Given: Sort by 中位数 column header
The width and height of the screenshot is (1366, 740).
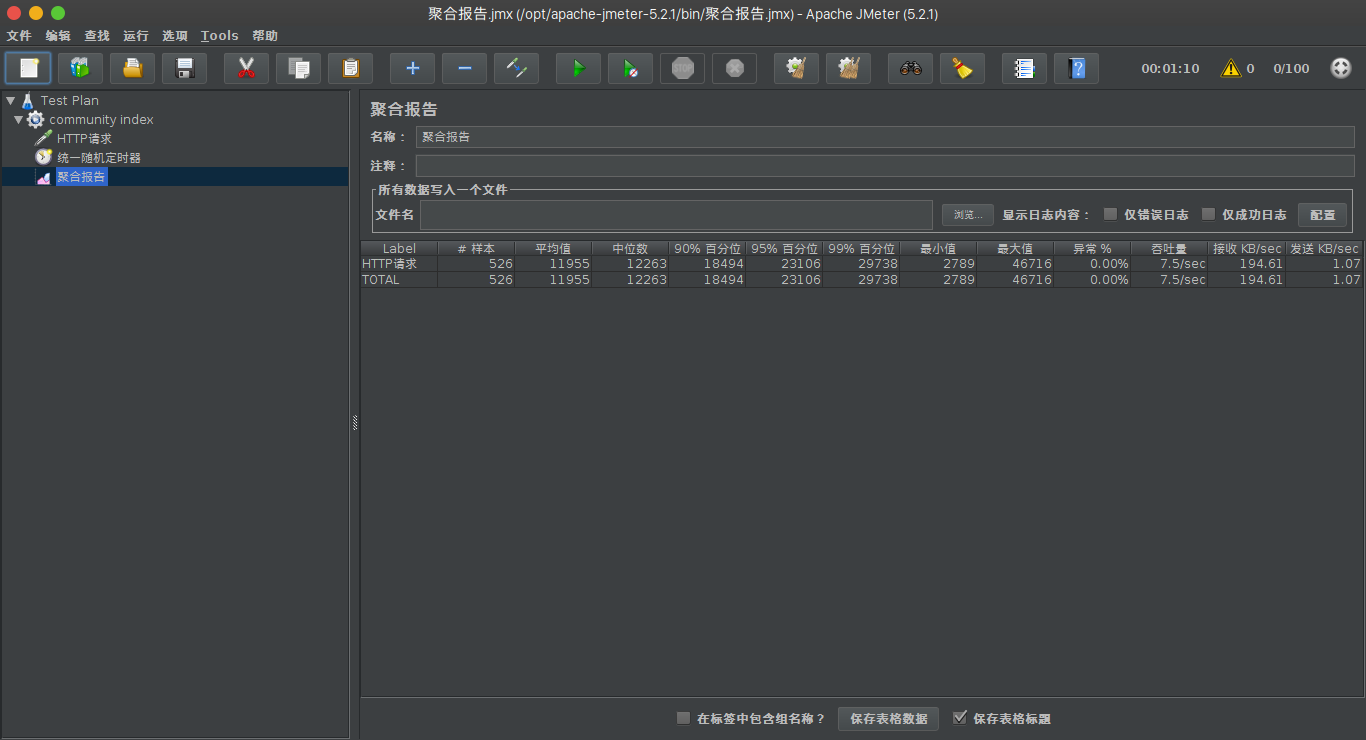Looking at the screenshot, I should (x=630, y=248).
